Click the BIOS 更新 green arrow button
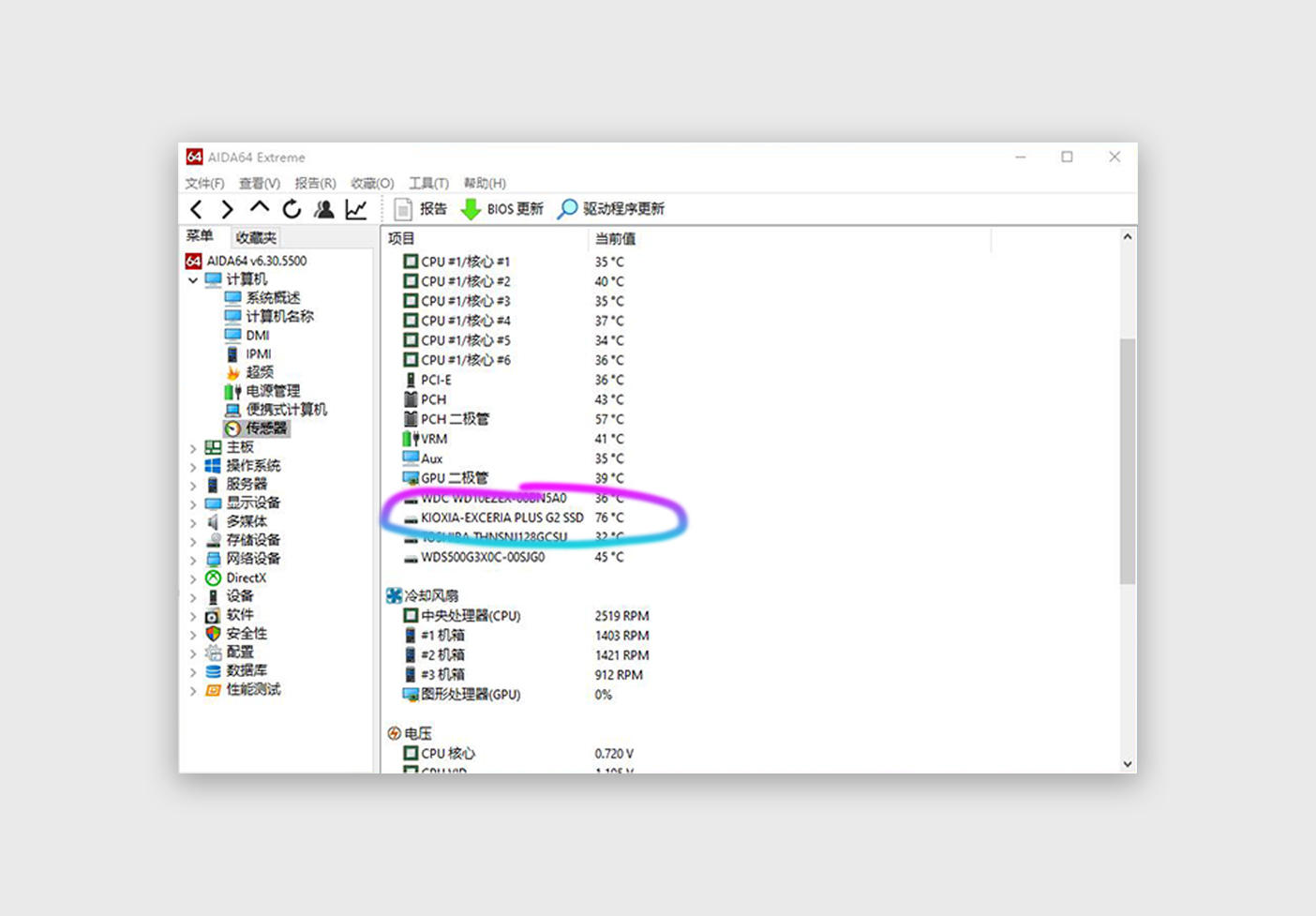Screen dimensions: 1316x916 (x=502, y=209)
